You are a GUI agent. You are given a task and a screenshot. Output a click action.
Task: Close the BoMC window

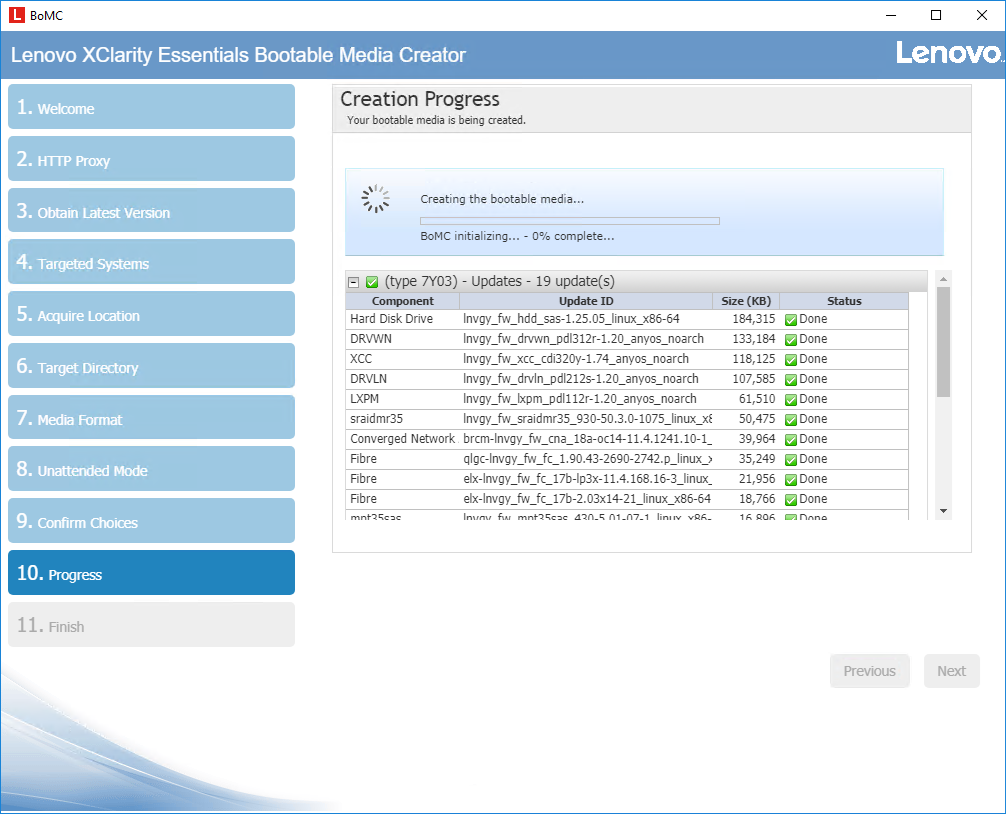coord(982,15)
